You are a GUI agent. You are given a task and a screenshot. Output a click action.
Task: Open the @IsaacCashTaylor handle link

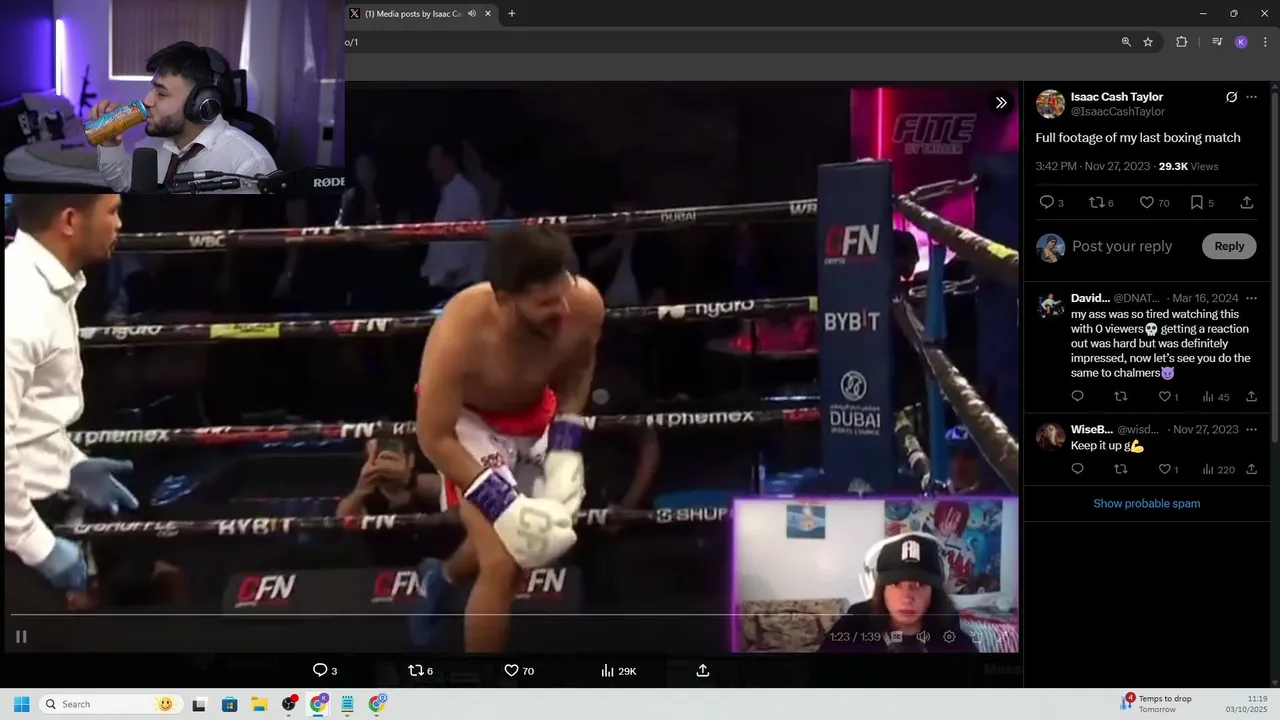point(1118,112)
